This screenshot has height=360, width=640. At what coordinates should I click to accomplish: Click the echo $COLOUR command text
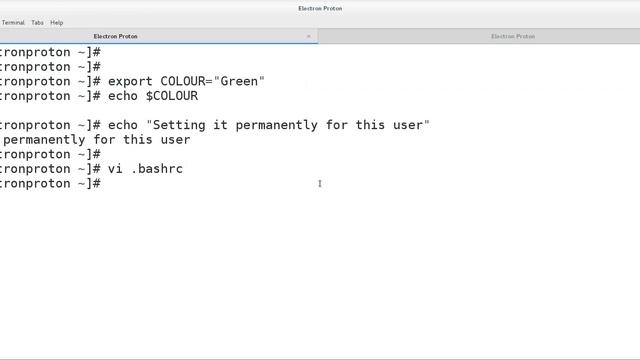[x=153, y=96]
